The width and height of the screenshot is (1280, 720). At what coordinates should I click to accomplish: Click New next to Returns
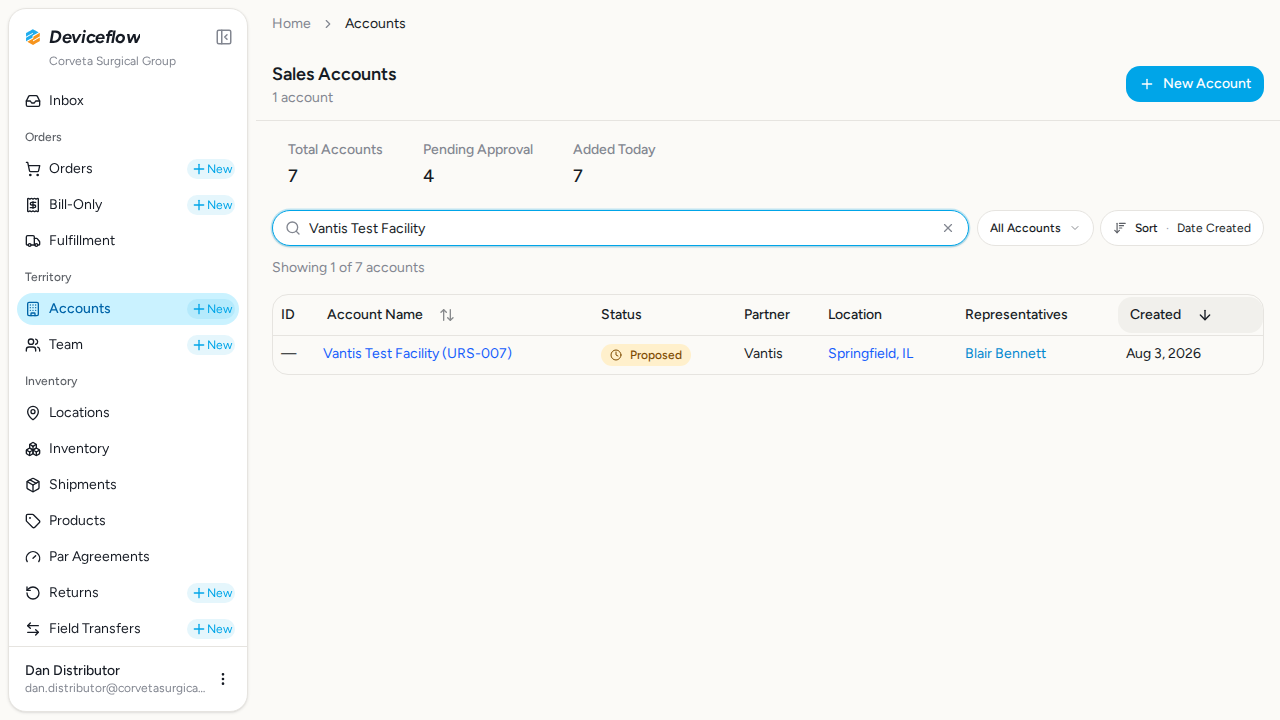pyautogui.click(x=212, y=593)
